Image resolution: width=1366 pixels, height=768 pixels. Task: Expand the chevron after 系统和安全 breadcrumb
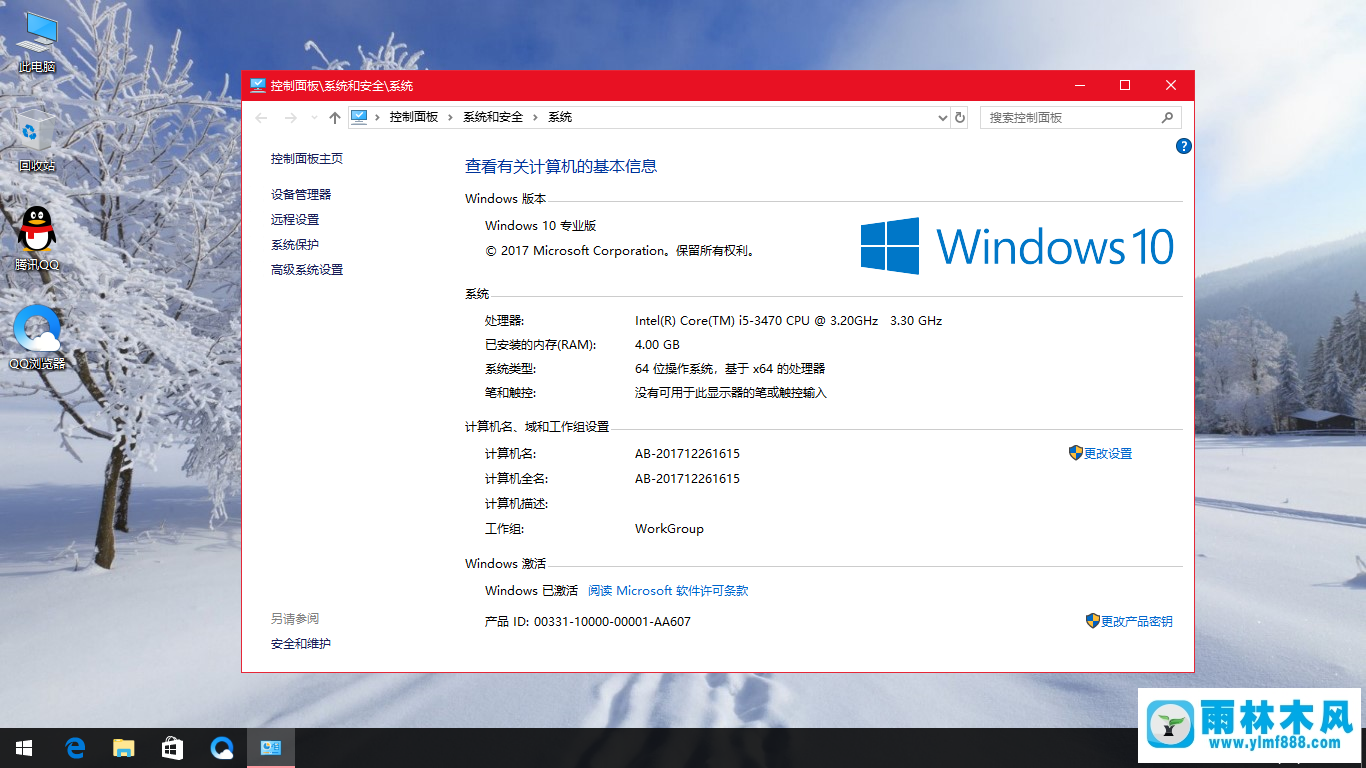click(x=536, y=118)
